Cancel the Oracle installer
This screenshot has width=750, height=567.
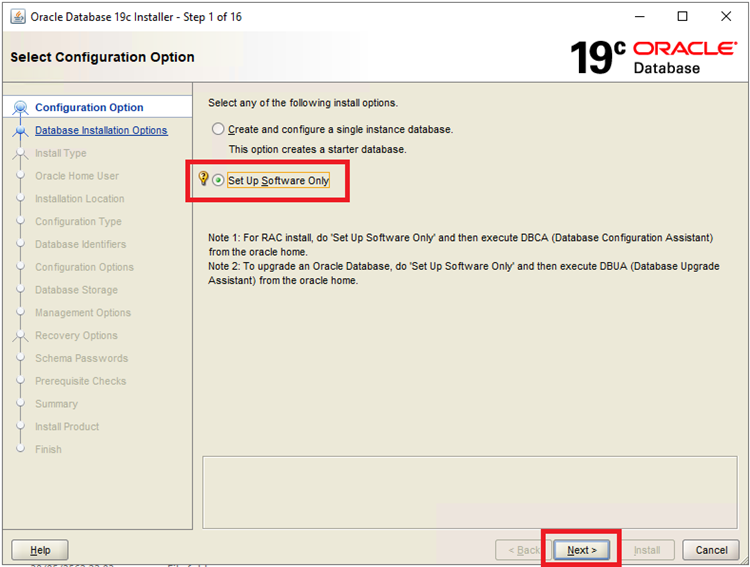tap(711, 550)
